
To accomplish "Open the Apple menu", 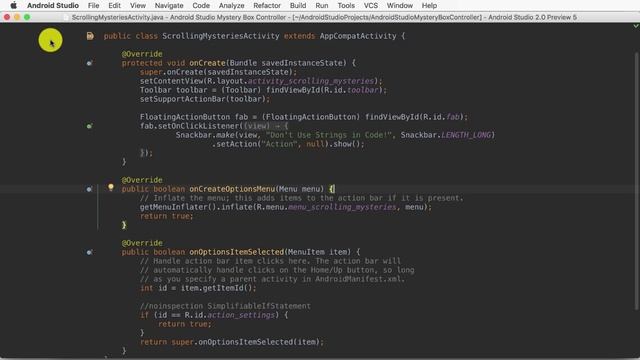I will [13, 5].
